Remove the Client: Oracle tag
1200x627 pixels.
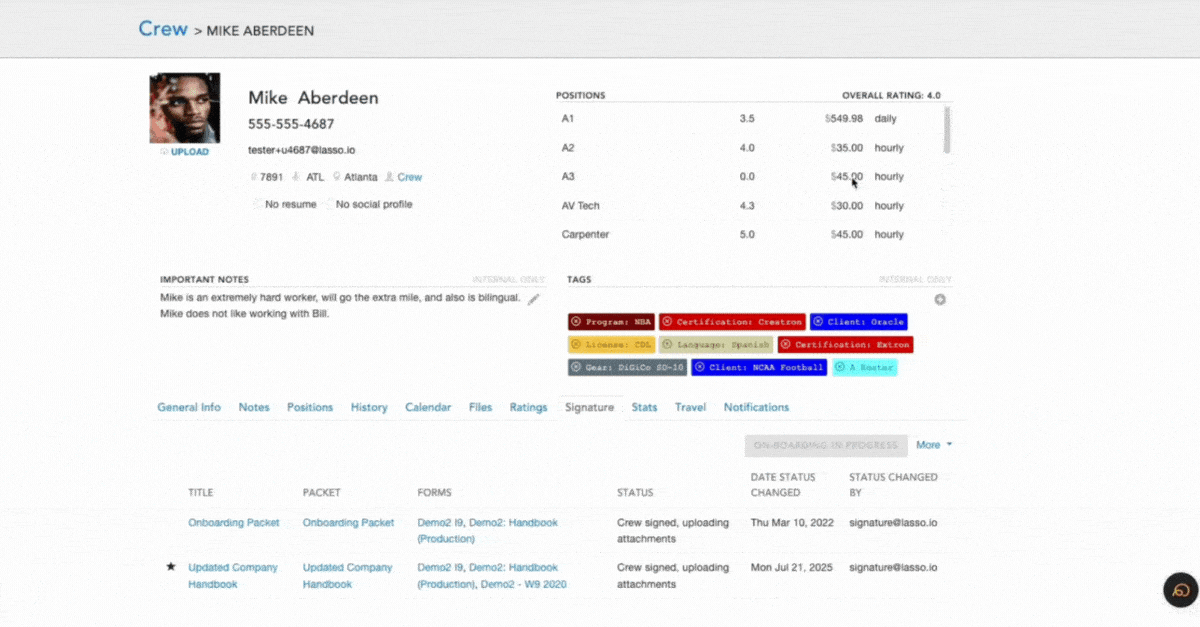click(818, 322)
